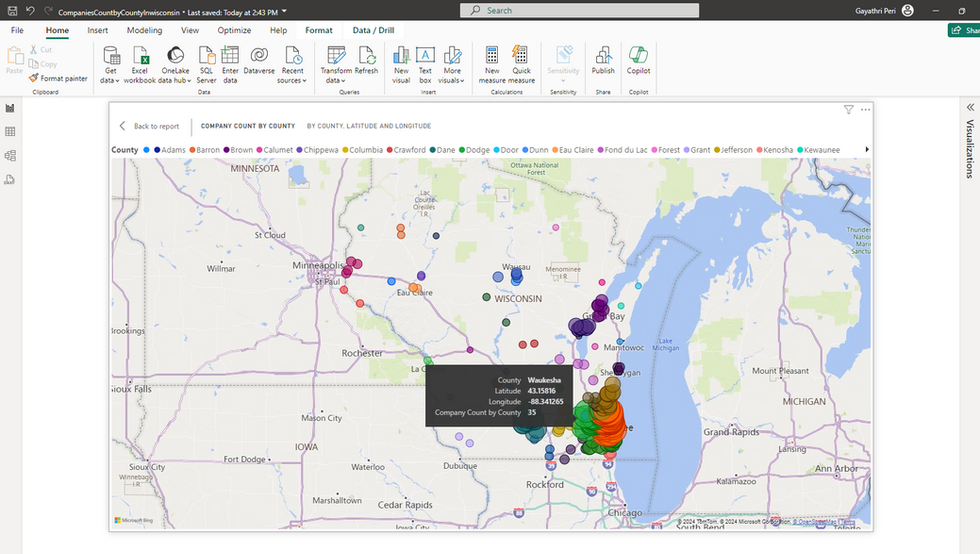Open the View ribbon tab
Screen dimensions: 980x554
(x=190, y=30)
